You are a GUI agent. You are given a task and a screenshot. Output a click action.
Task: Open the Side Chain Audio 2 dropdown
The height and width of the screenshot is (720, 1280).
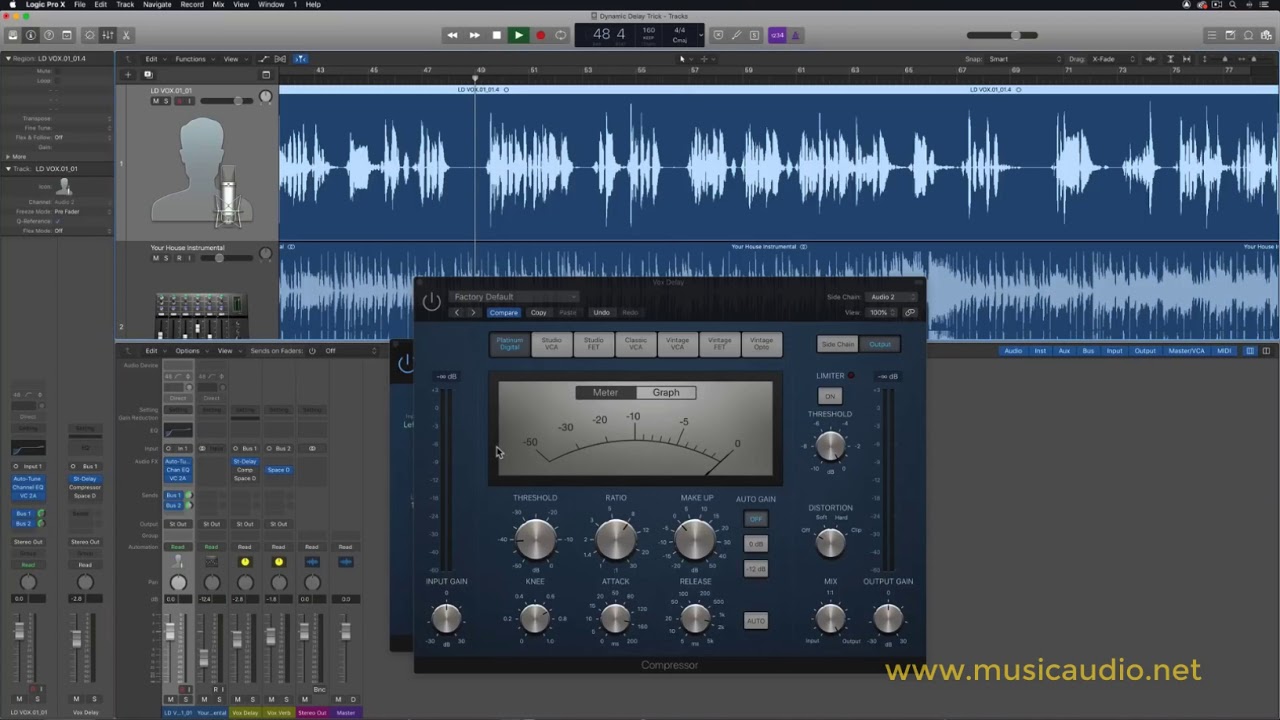coord(892,297)
